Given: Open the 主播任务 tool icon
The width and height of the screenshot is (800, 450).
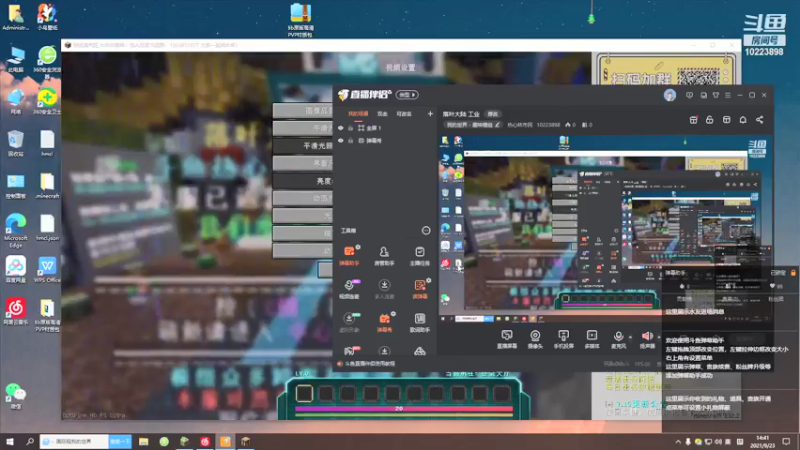Looking at the screenshot, I should (419, 256).
